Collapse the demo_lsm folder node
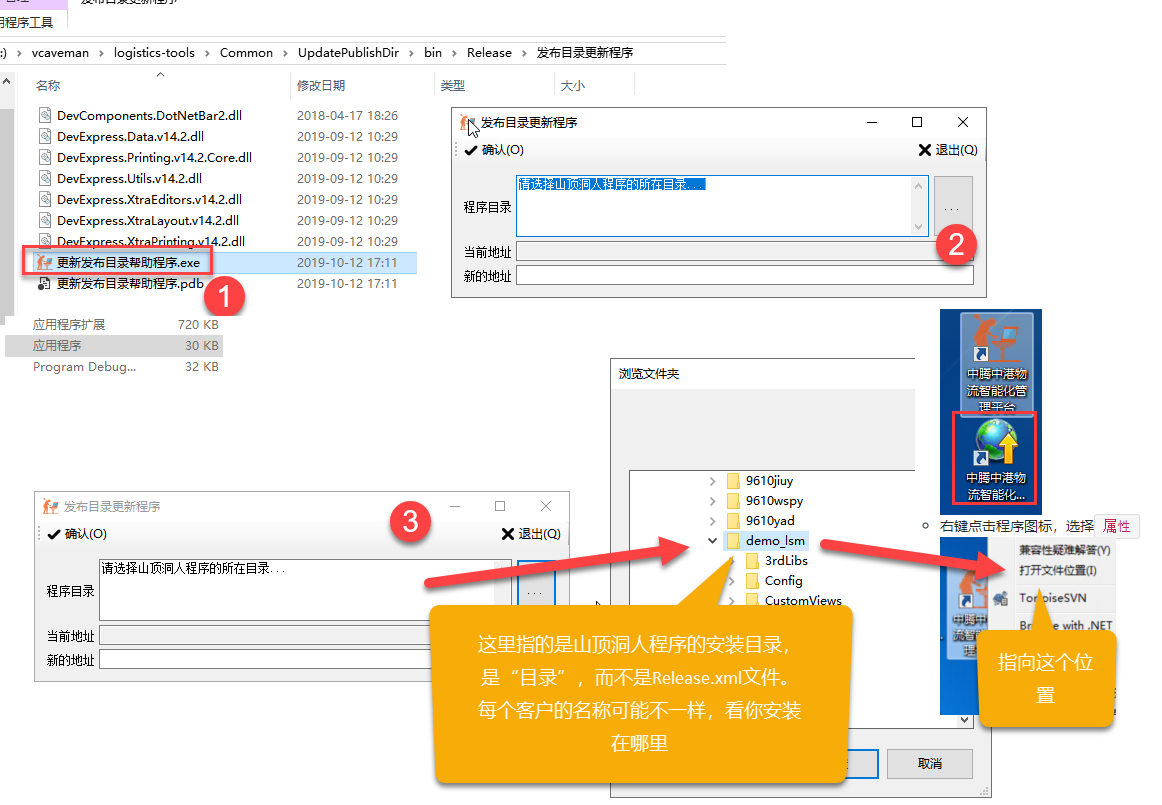This screenshot has width=1162, height=805. (712, 541)
